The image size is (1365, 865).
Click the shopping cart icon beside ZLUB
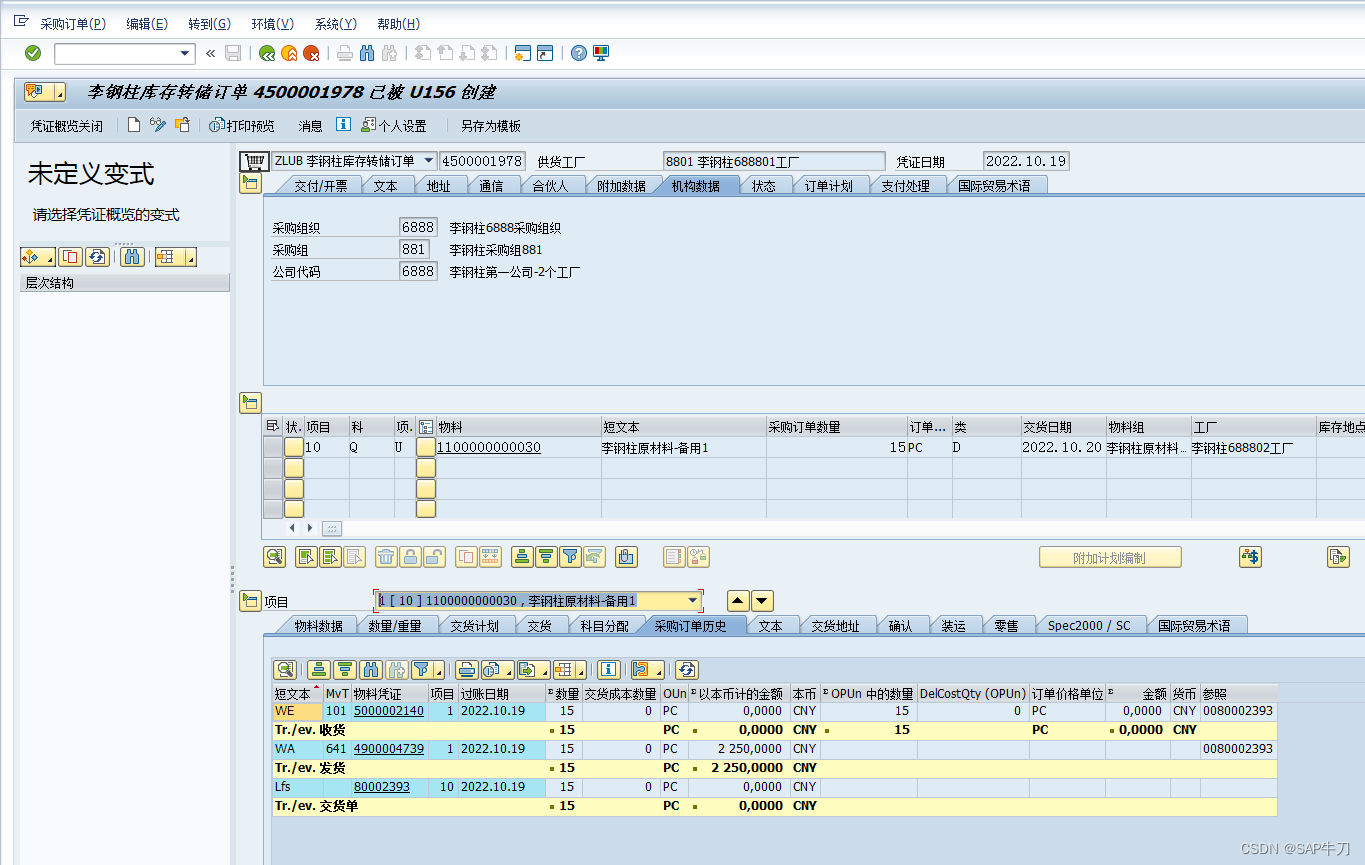point(255,161)
